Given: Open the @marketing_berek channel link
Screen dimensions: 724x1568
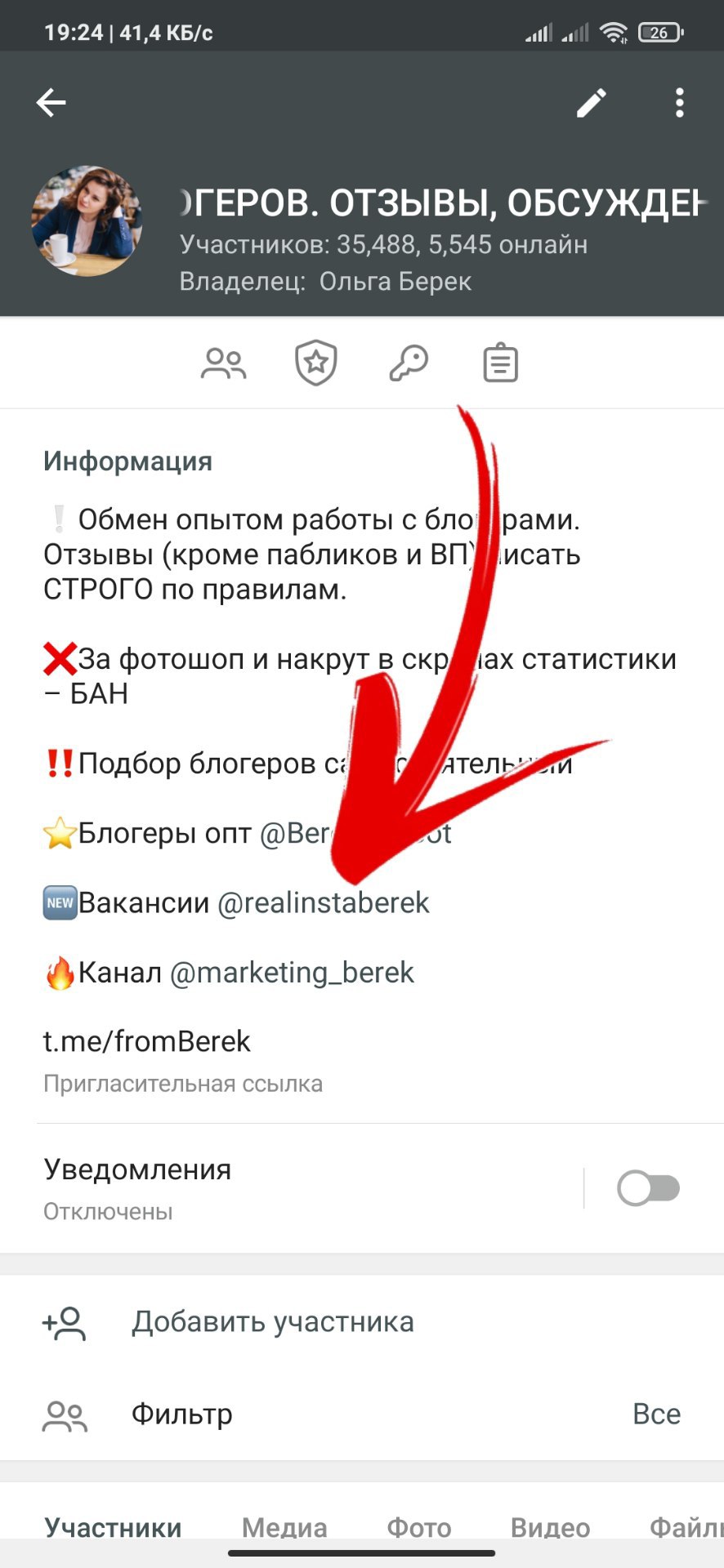Looking at the screenshot, I should (x=293, y=973).
